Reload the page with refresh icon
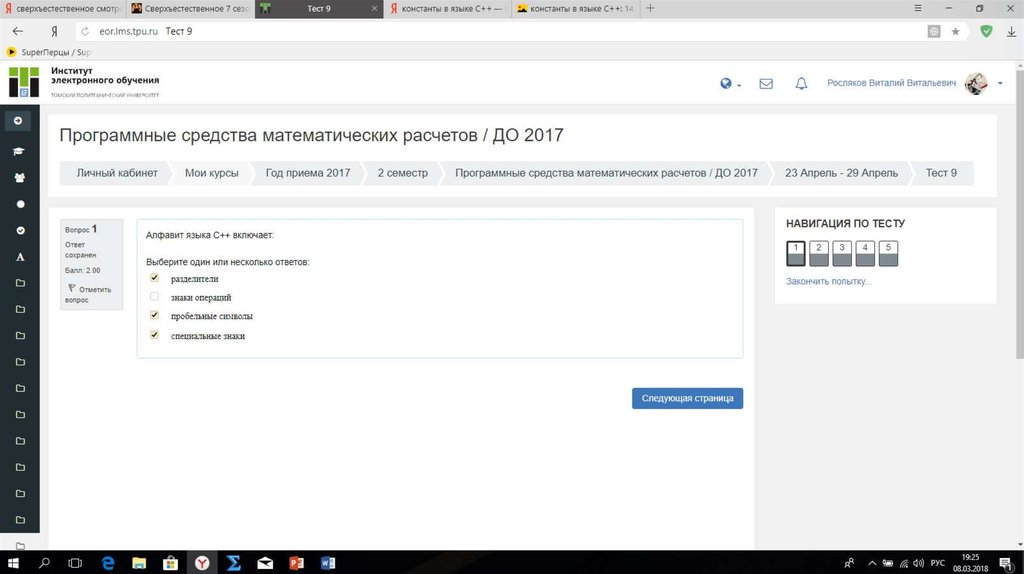1024x574 pixels. pyautogui.click(x=85, y=31)
